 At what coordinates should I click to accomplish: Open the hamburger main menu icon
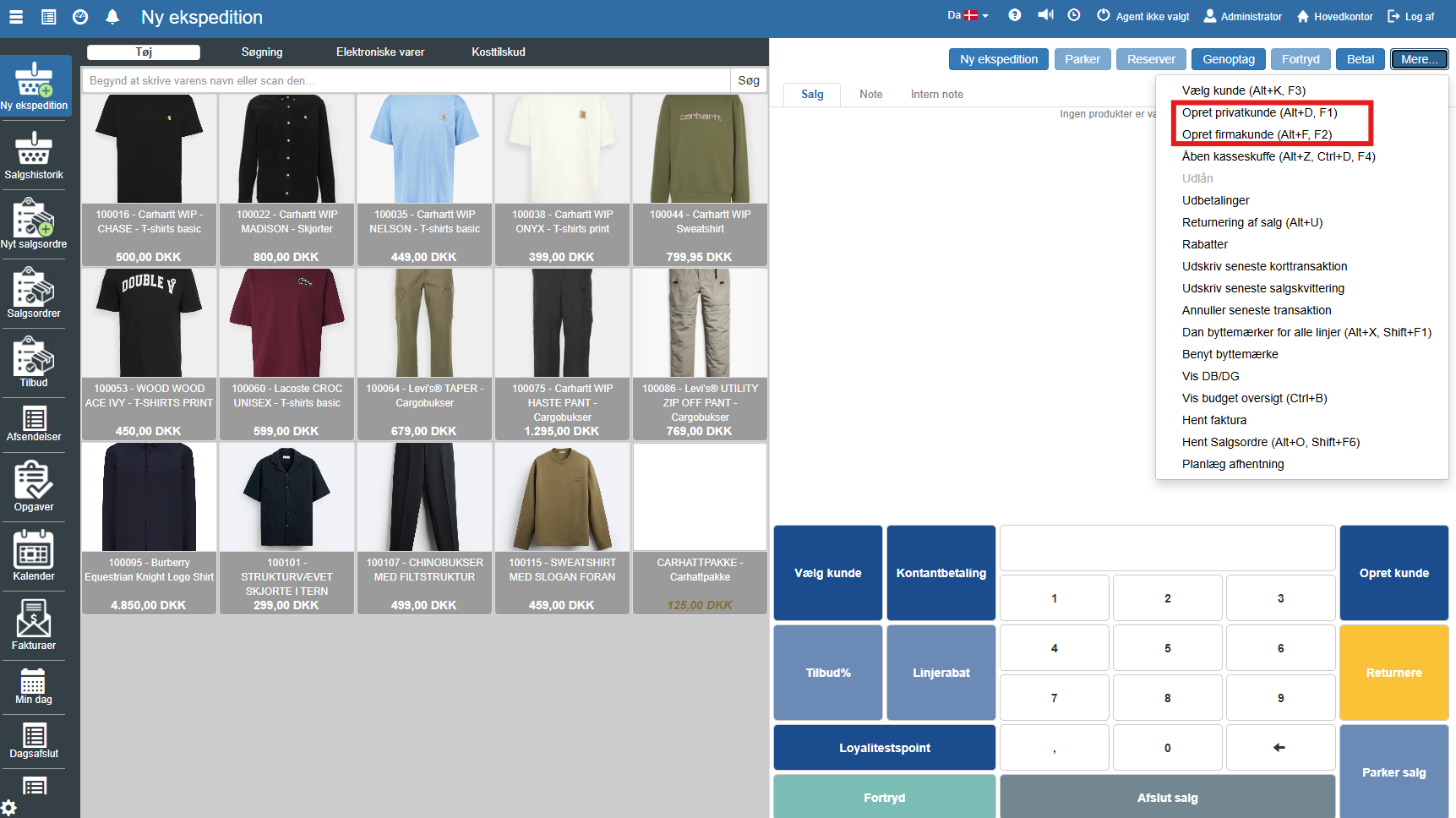point(16,17)
